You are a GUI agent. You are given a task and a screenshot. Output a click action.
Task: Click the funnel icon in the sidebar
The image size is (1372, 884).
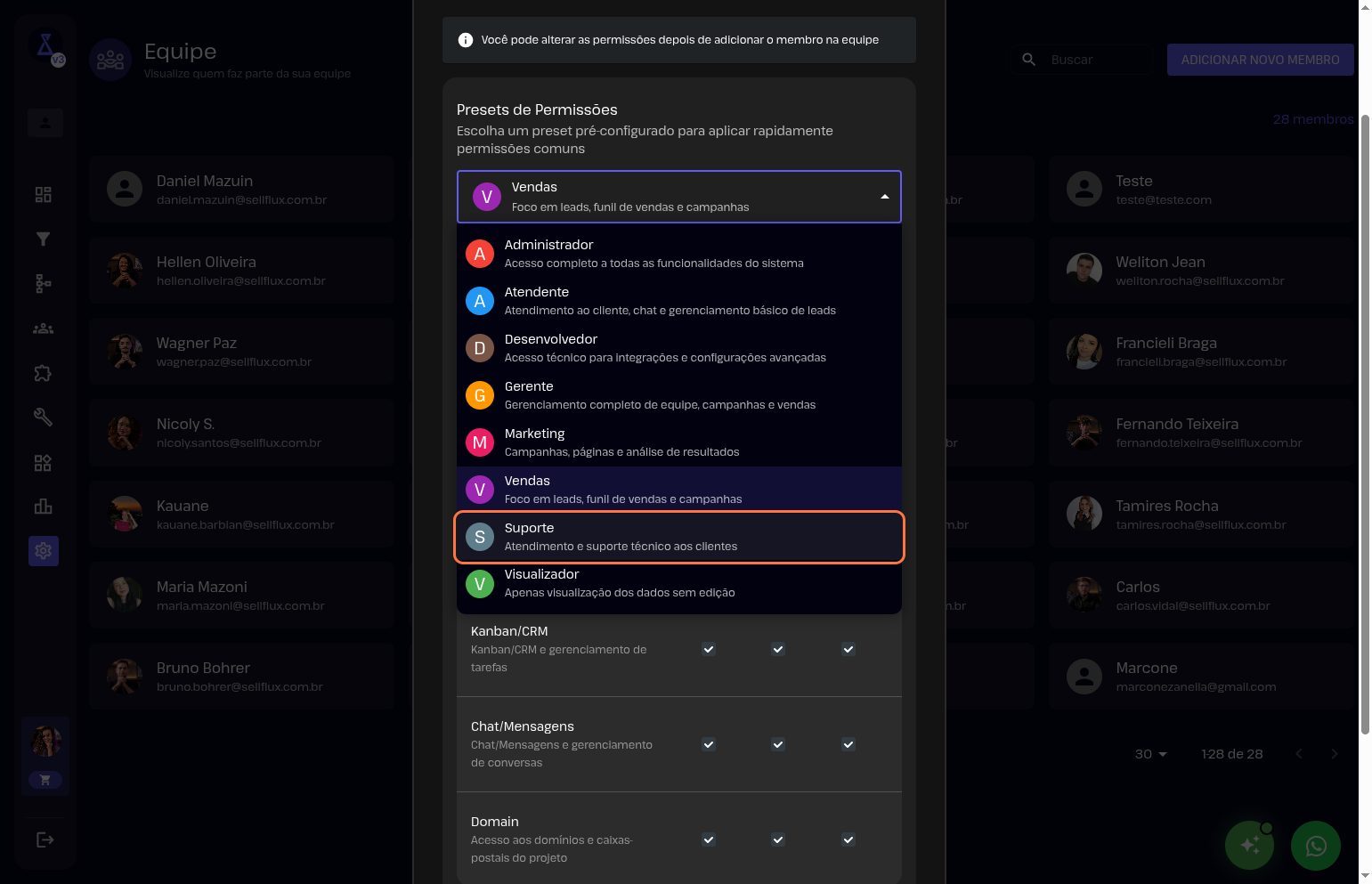point(43,239)
